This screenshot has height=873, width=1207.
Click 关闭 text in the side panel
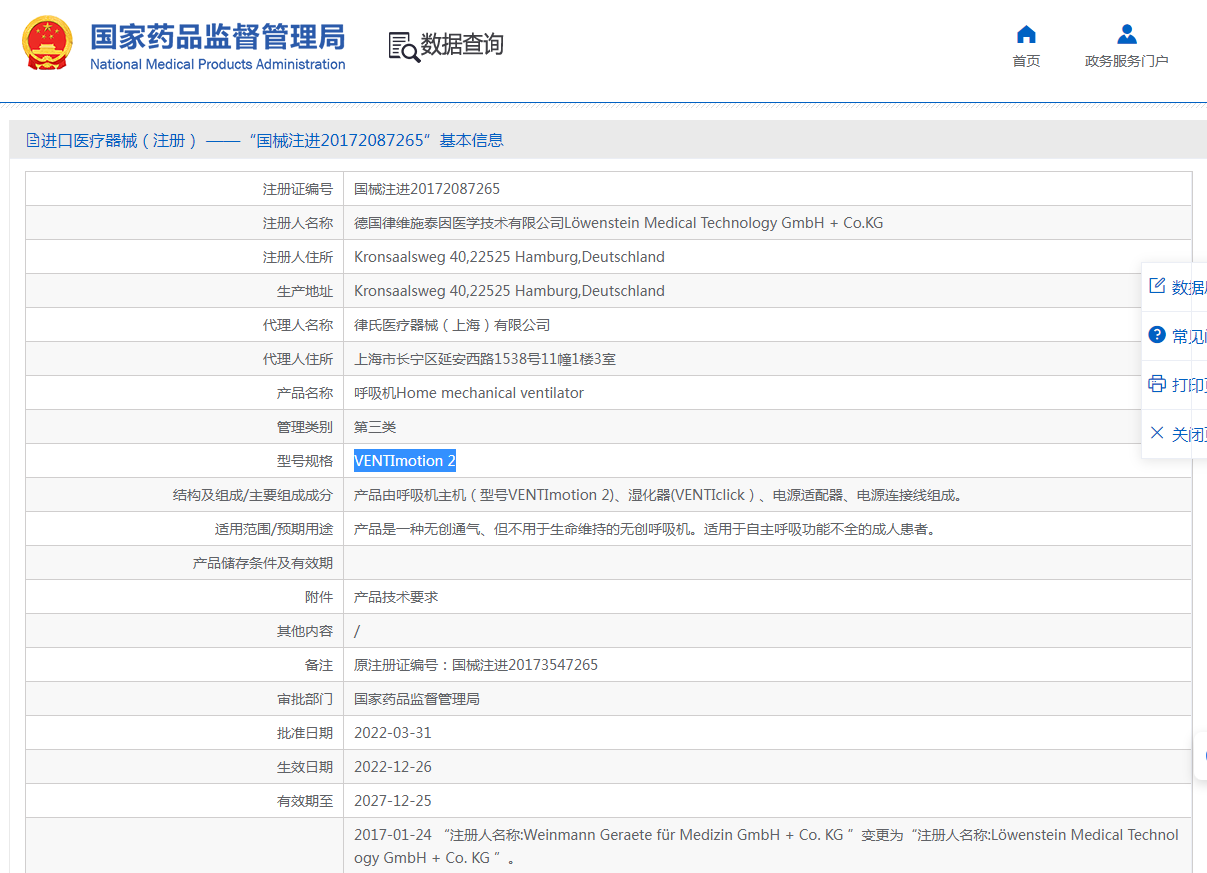(x=1189, y=434)
